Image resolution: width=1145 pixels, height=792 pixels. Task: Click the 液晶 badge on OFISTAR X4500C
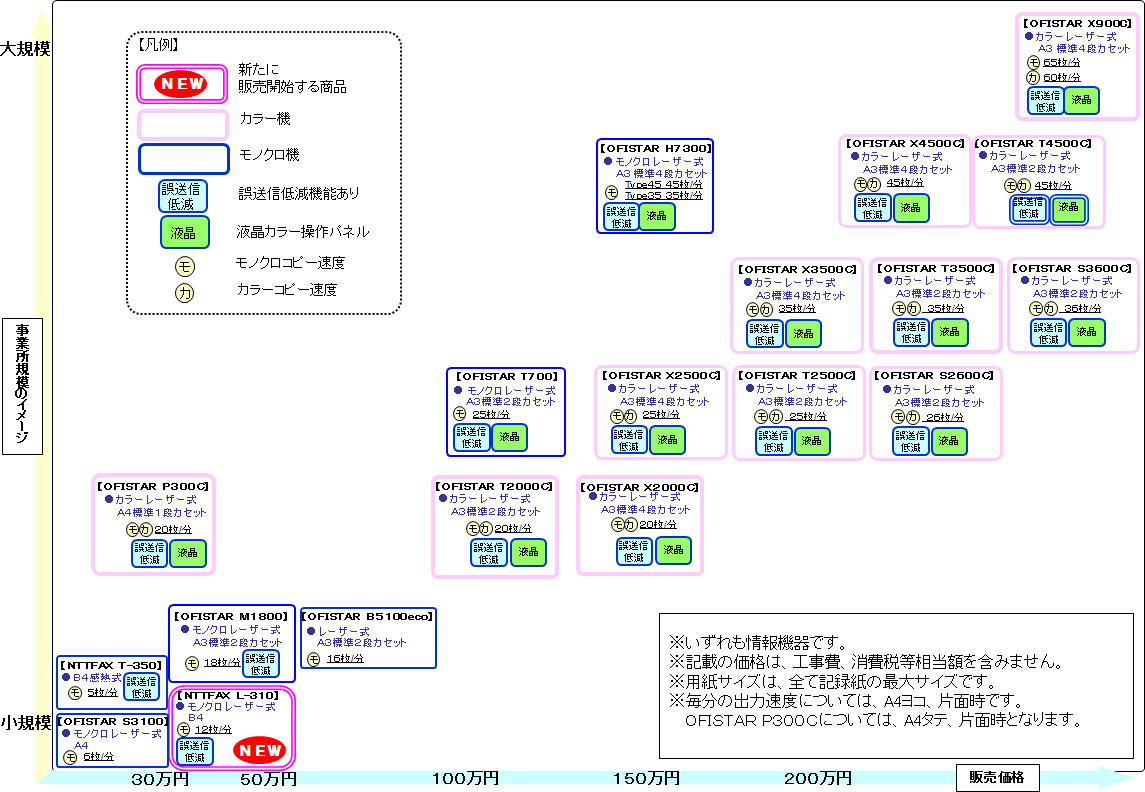(x=910, y=208)
